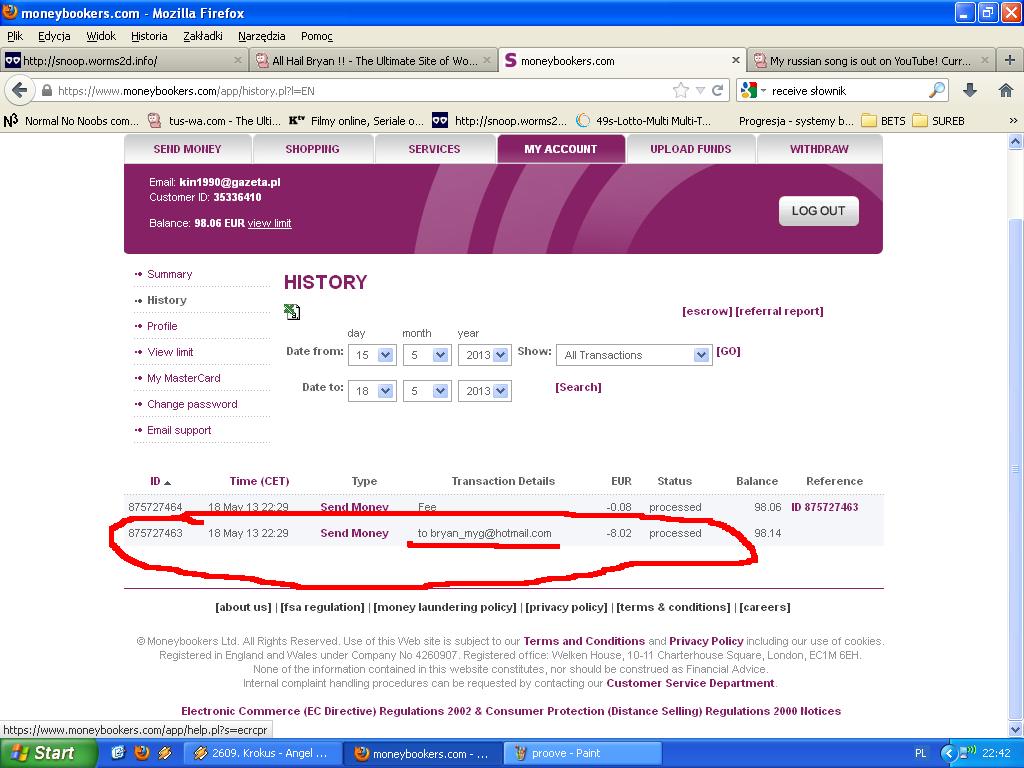Open search engine selector dropdown

752,90
